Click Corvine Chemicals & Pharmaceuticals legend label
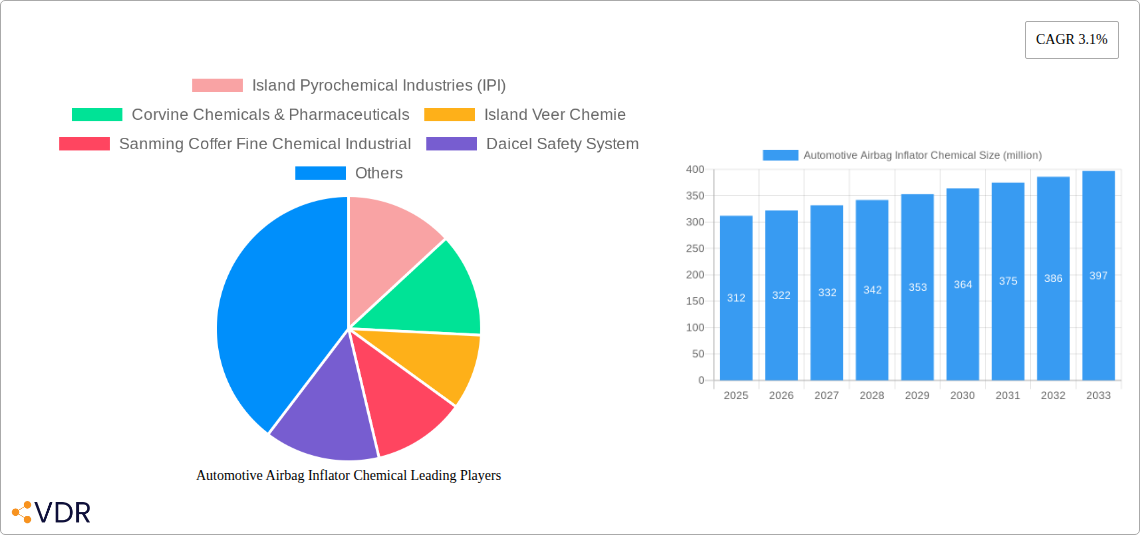The width and height of the screenshot is (1140, 535). [x=270, y=115]
